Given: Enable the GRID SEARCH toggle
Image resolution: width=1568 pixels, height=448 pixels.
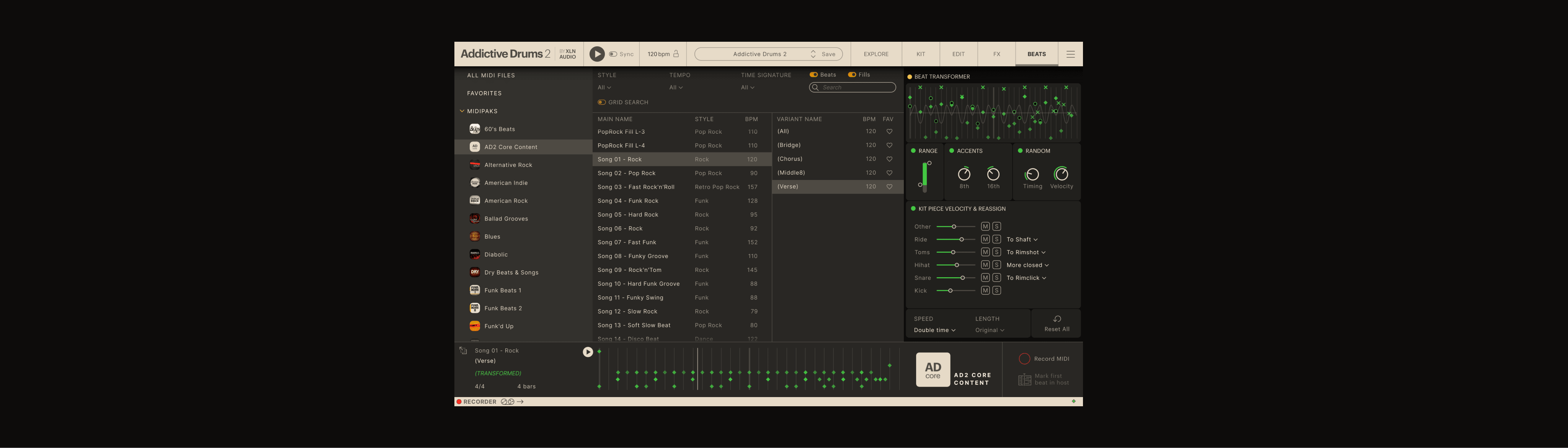Looking at the screenshot, I should click(601, 102).
